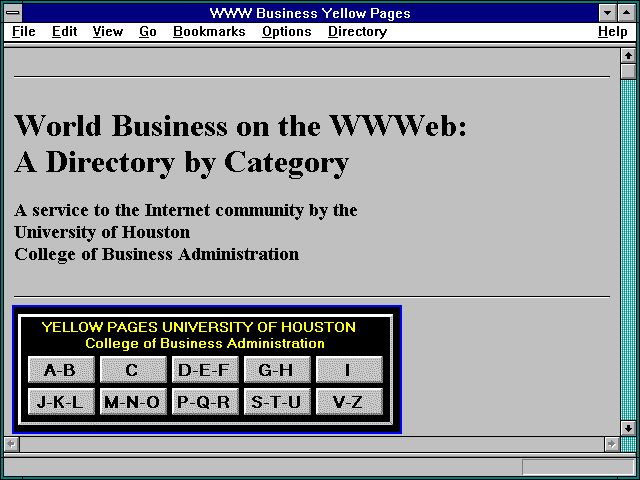Open the P-Q-R category listing
This screenshot has height=480, width=640.
pos(205,402)
